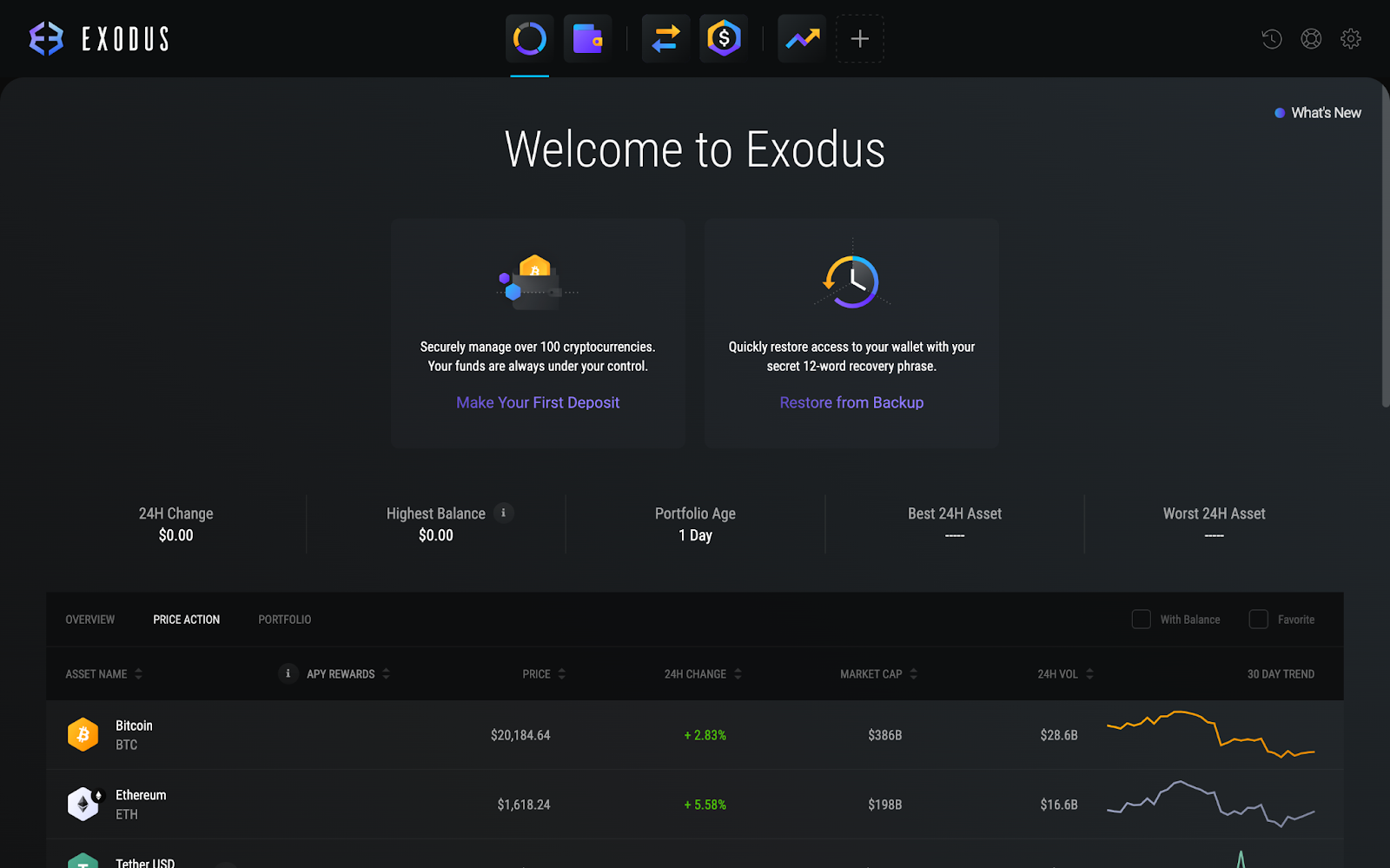Click Bitcoin 24H volume $28.6B
Viewport: 1390px width, 868px height.
[1059, 735]
